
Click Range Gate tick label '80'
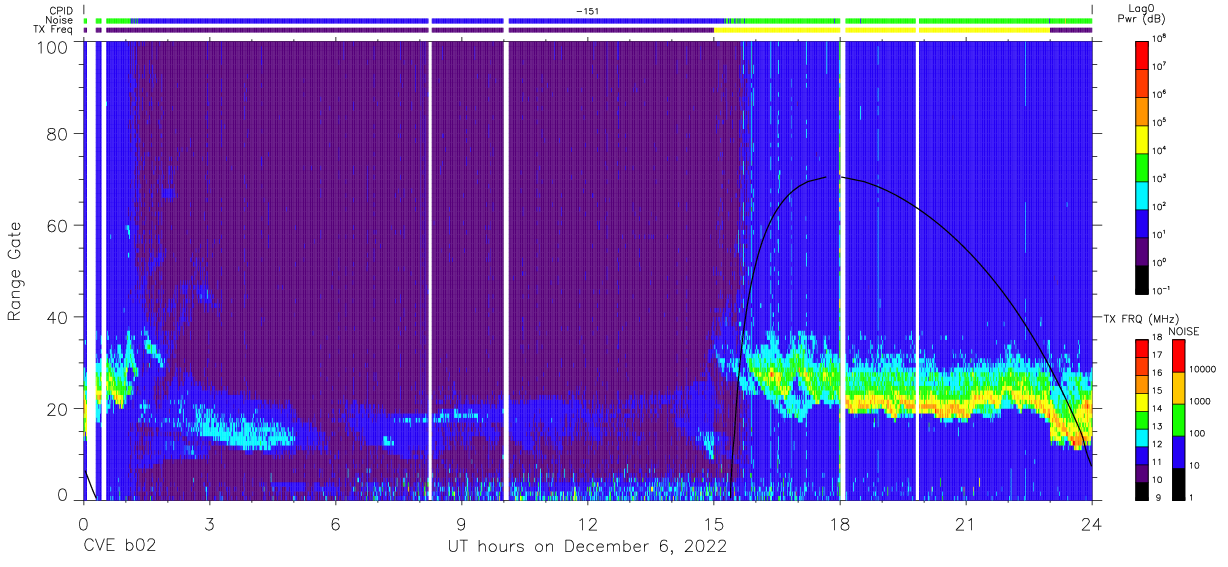coord(57,133)
